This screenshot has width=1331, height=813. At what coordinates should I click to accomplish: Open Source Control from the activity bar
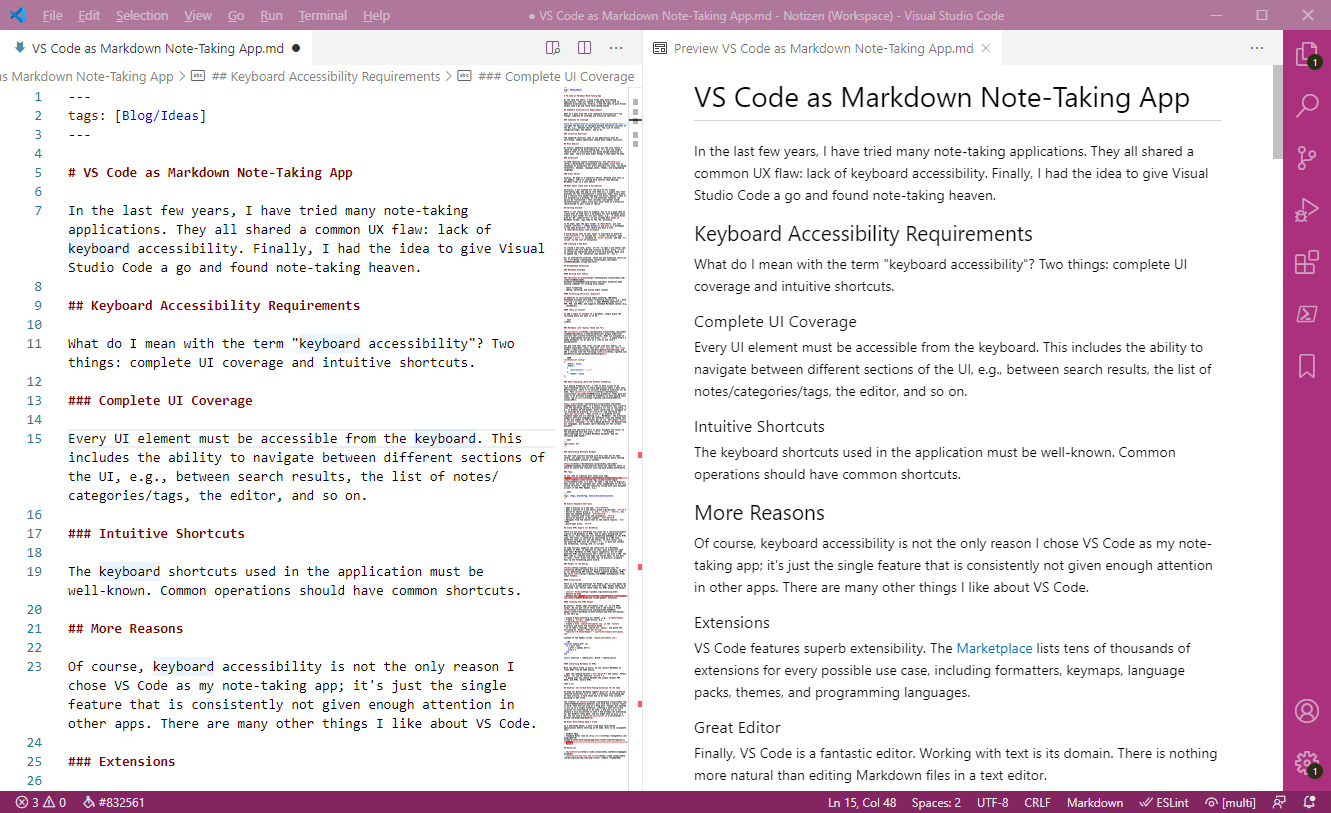point(1307,157)
